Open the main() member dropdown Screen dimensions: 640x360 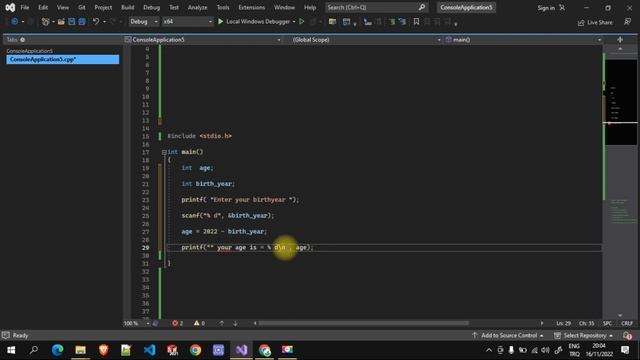524,40
